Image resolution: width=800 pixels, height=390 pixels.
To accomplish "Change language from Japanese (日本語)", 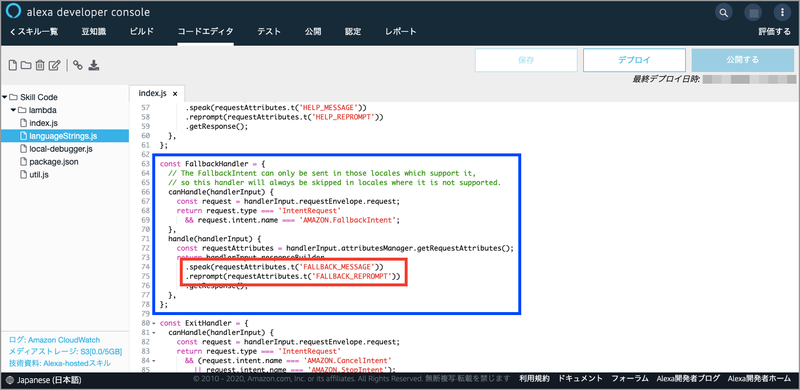I will pyautogui.click(x=49, y=380).
